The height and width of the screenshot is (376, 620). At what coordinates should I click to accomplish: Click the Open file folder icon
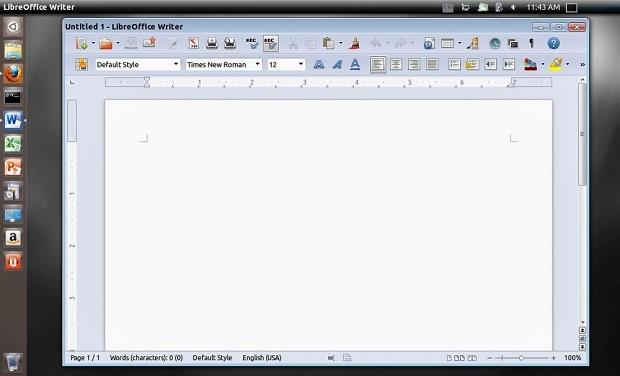(x=106, y=43)
